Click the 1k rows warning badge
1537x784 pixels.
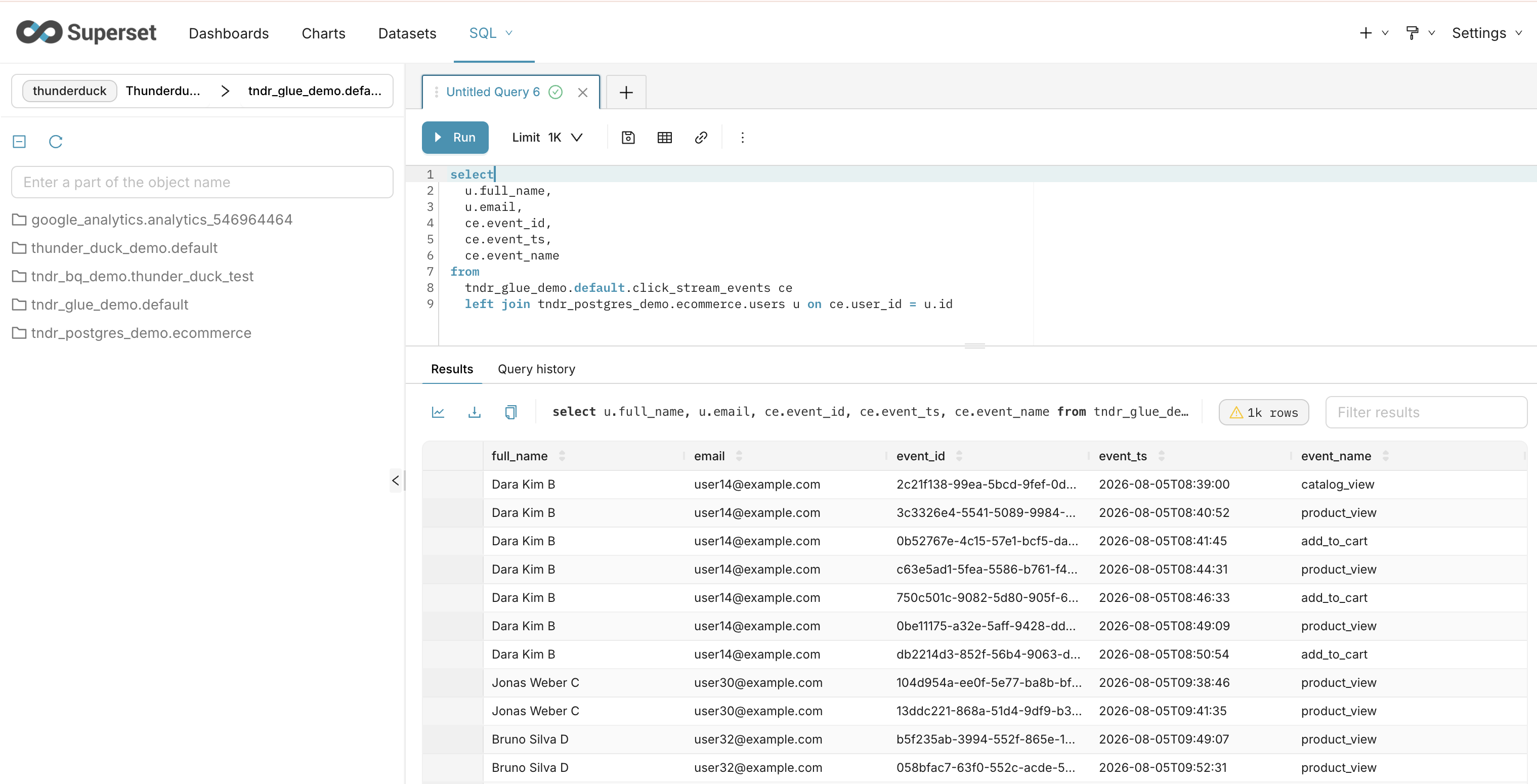[1264, 412]
